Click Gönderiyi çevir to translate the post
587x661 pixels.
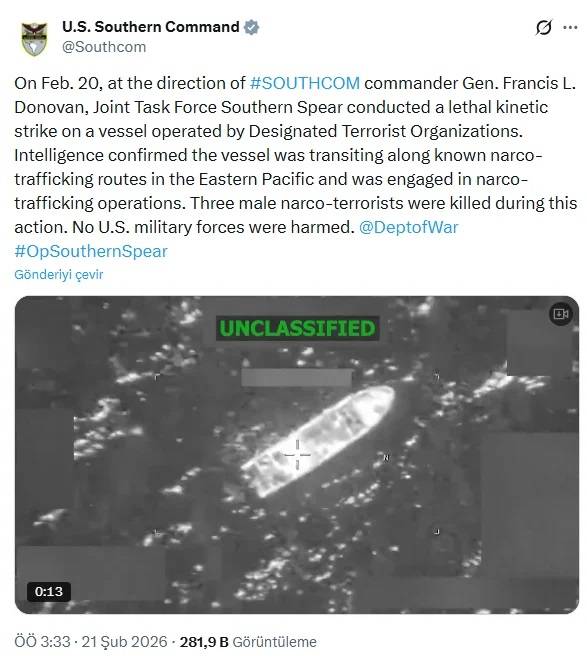[59, 274]
